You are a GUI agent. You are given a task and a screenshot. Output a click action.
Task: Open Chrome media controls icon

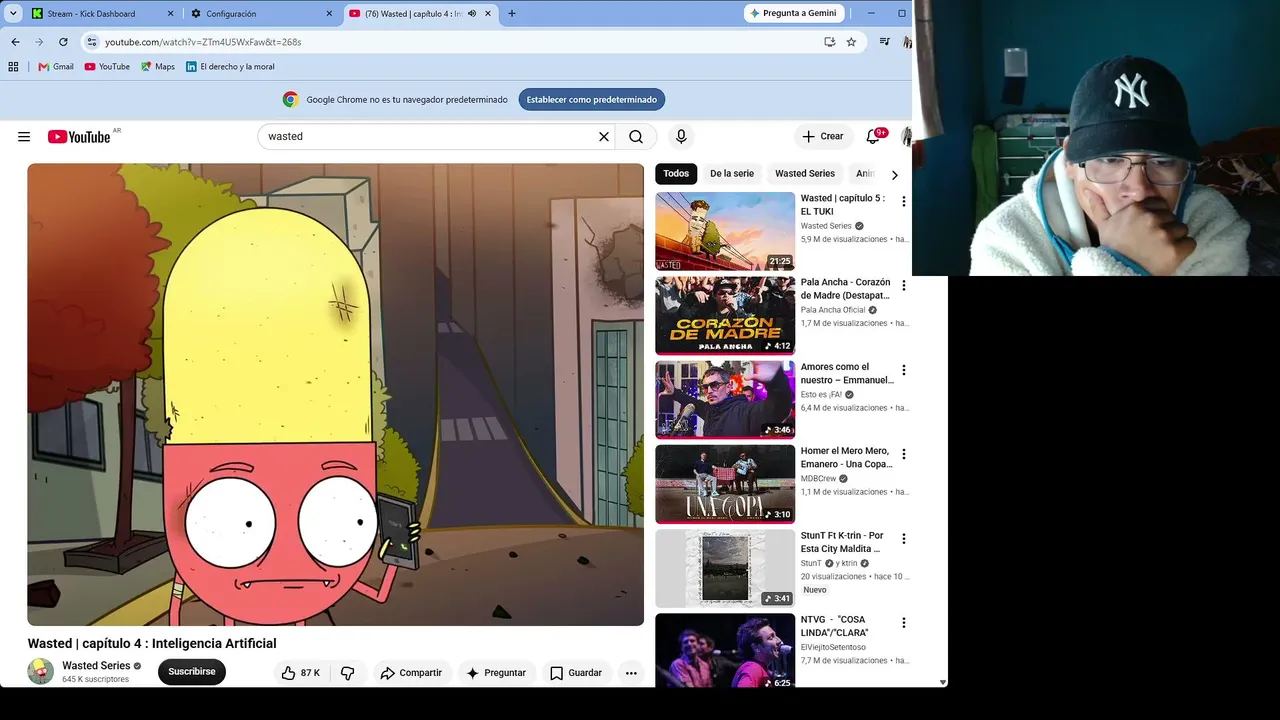pyautogui.click(x=884, y=42)
